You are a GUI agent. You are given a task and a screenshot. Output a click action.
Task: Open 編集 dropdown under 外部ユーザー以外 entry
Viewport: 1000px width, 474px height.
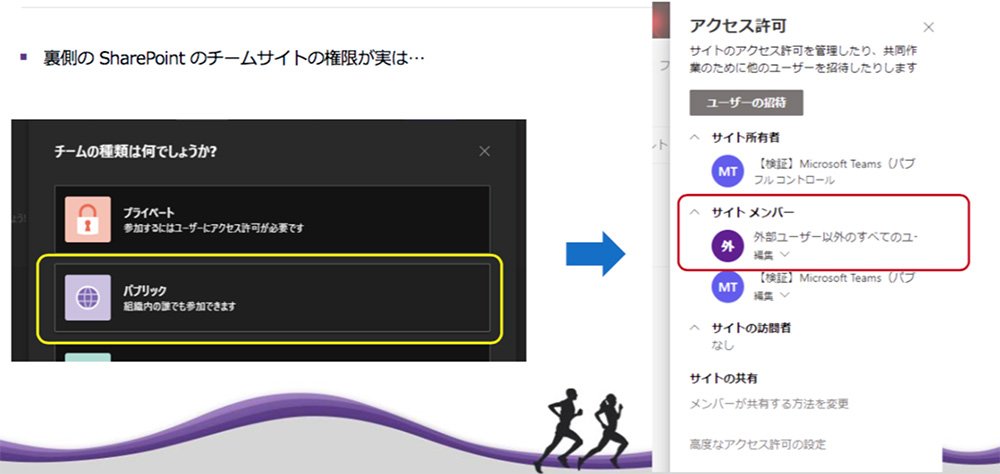pos(772,255)
